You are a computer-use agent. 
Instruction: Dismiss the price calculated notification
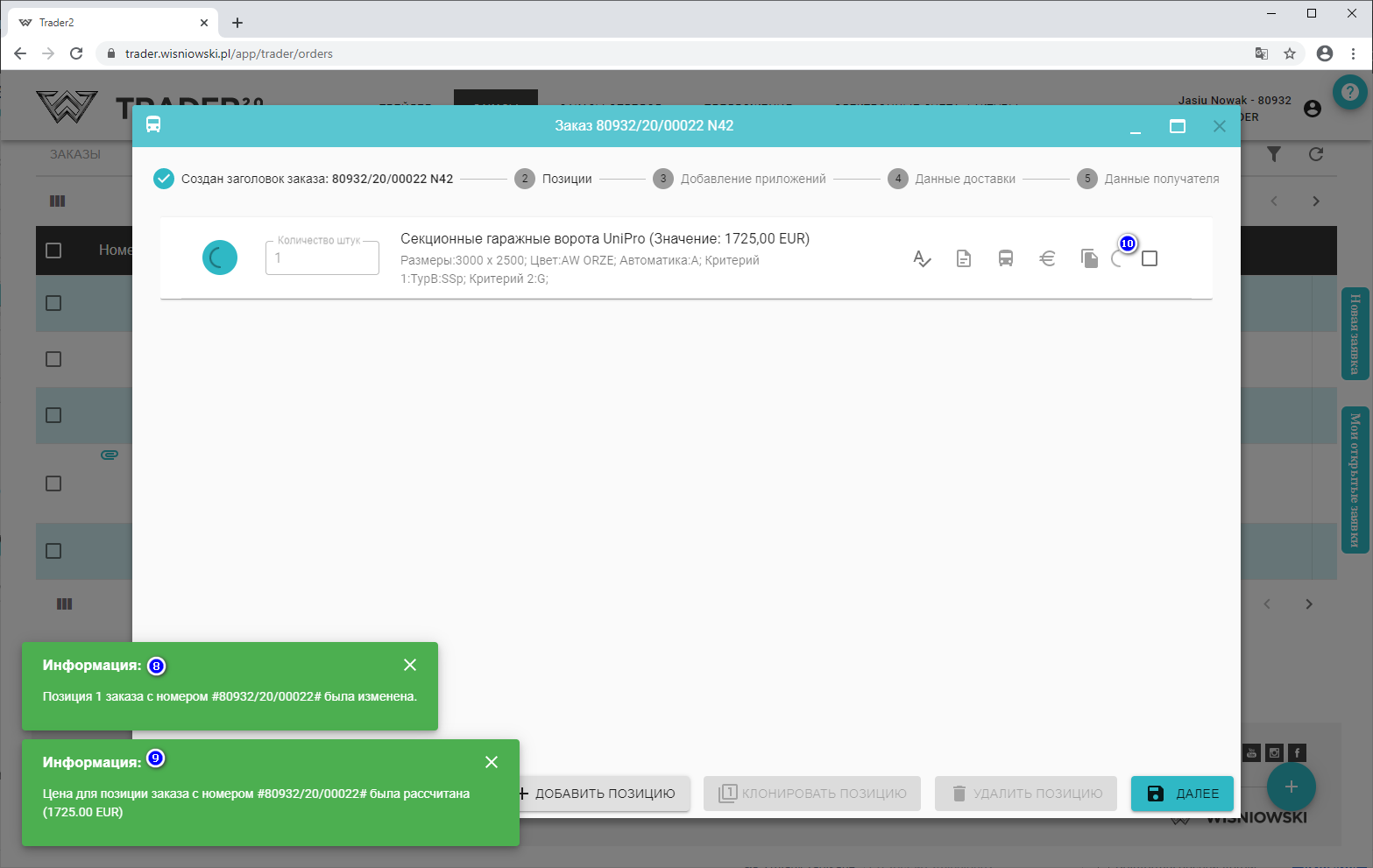click(x=492, y=762)
